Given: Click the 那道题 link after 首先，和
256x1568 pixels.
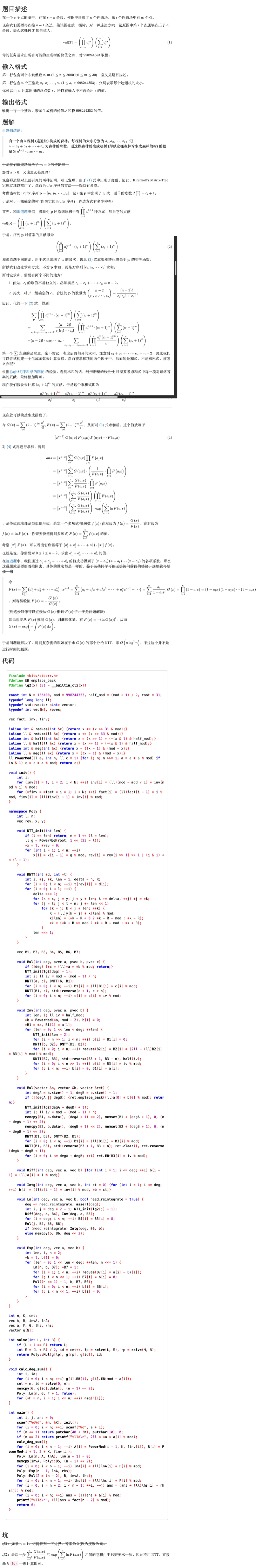Looking at the screenshot, I should (x=24, y=211).
